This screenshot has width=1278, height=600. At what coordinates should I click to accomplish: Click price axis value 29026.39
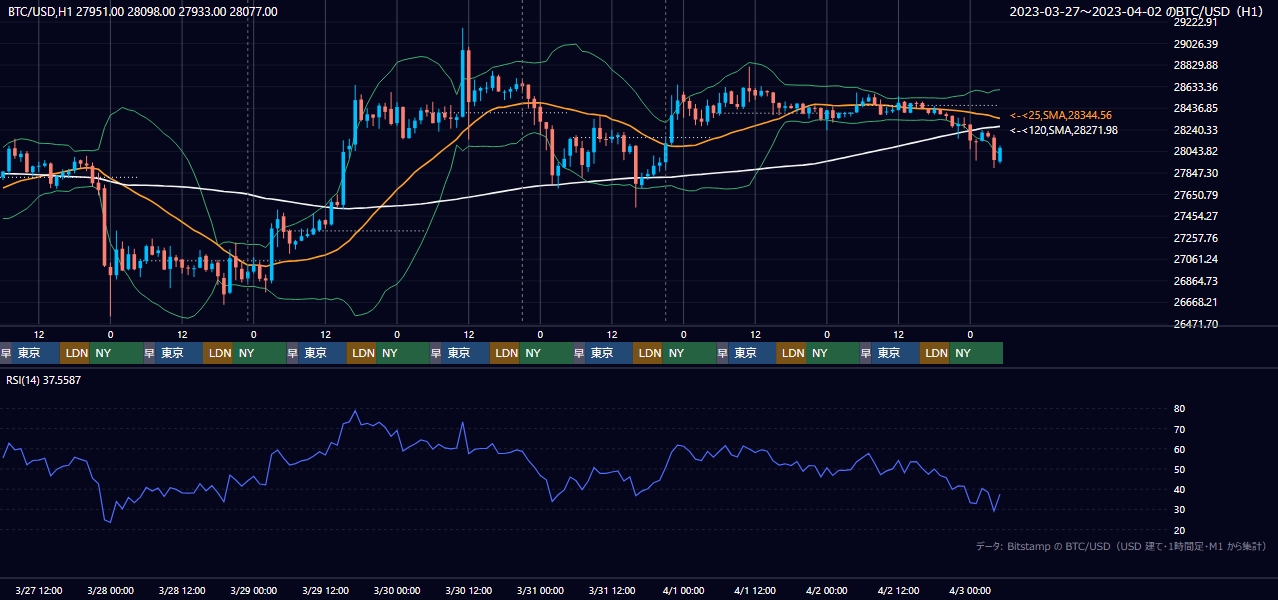[1195, 44]
